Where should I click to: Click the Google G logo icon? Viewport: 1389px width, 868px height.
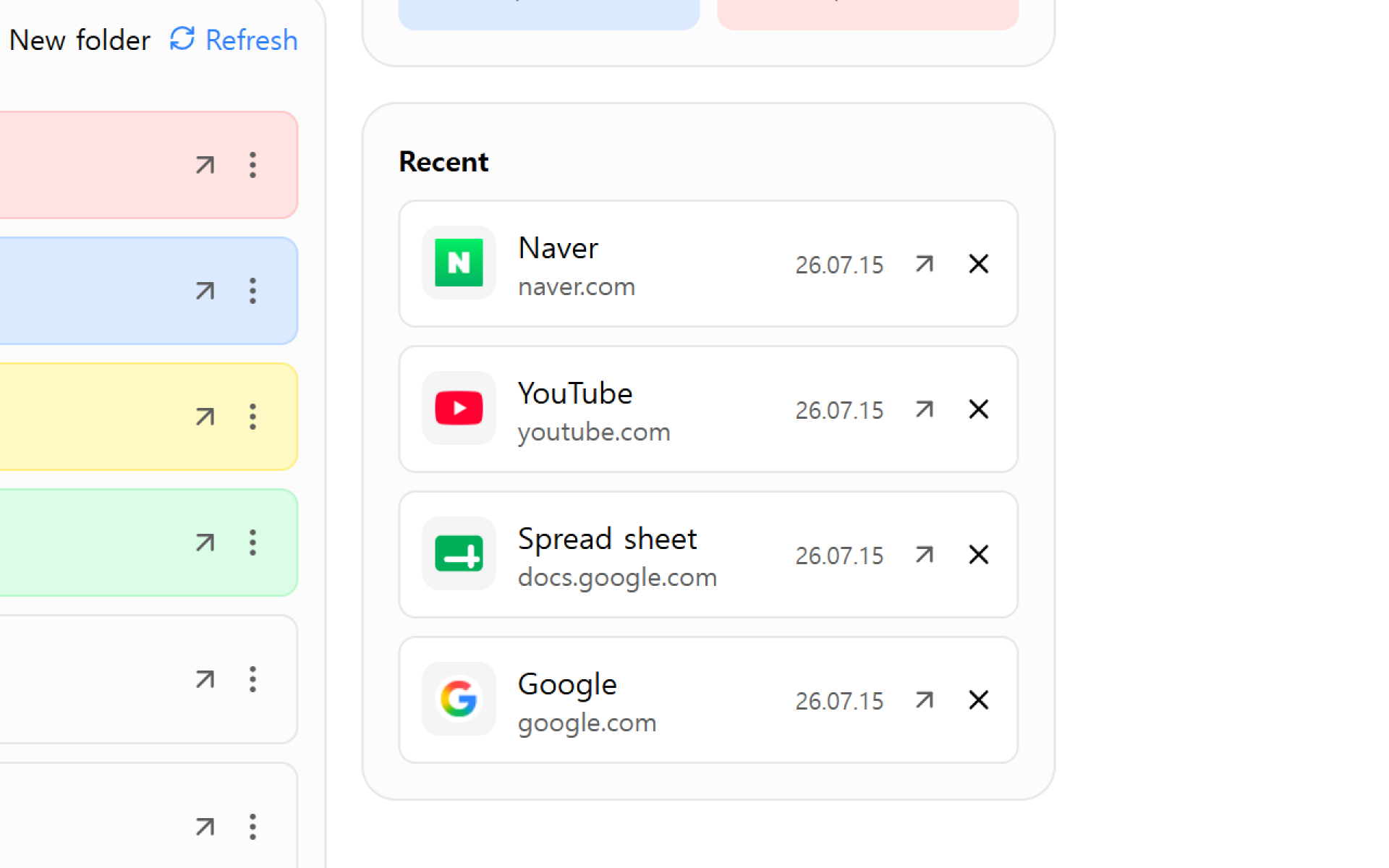459,699
